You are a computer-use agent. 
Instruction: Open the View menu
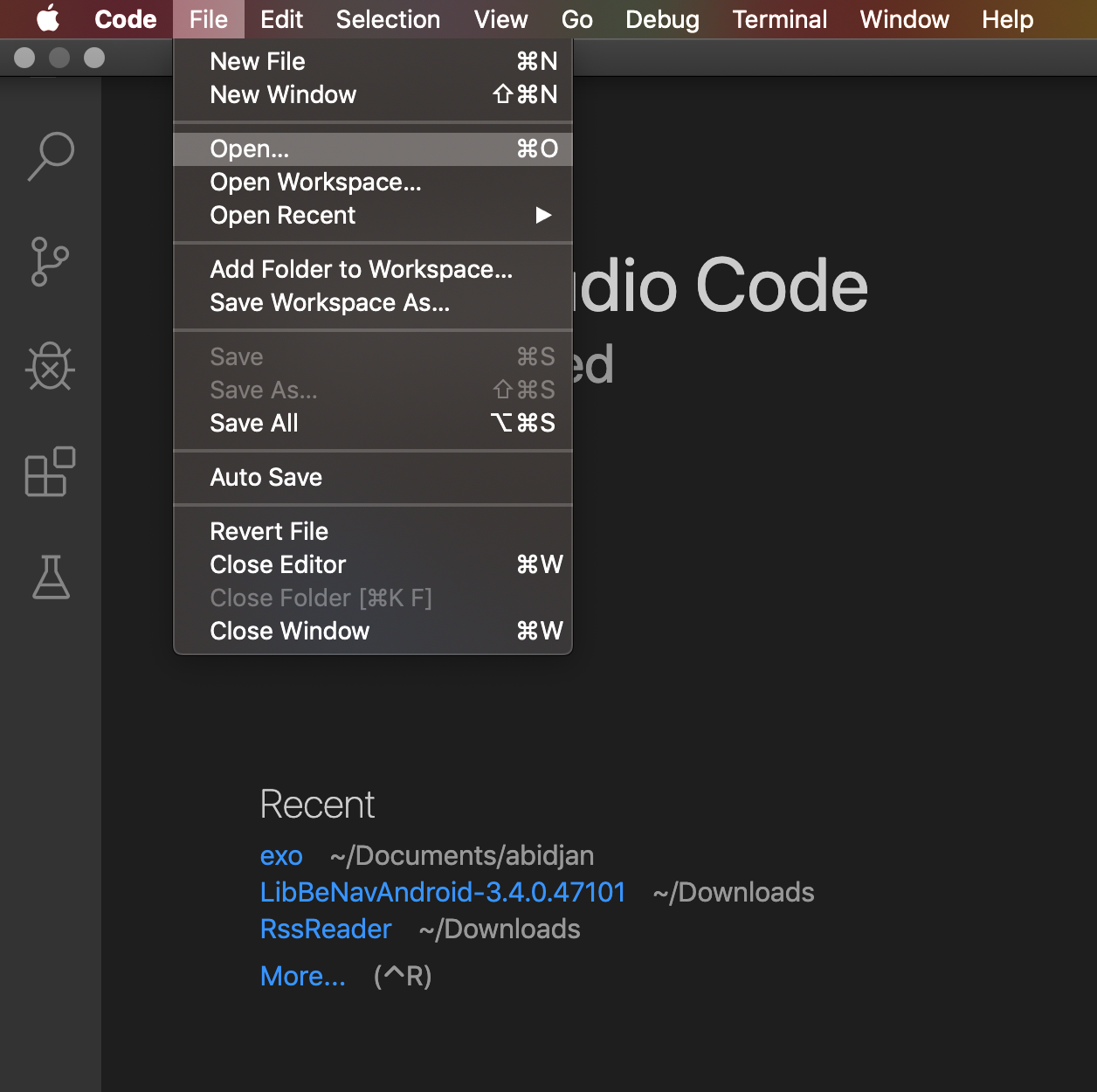pyautogui.click(x=500, y=19)
